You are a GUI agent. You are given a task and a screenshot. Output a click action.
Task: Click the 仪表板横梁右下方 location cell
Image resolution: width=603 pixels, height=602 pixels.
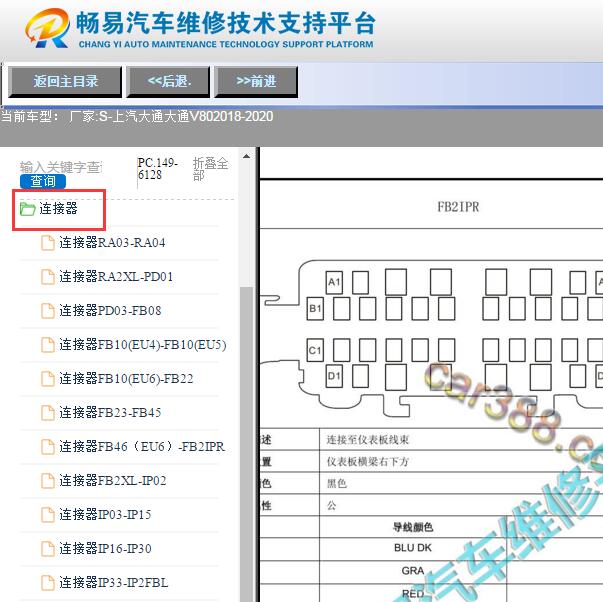[368, 462]
